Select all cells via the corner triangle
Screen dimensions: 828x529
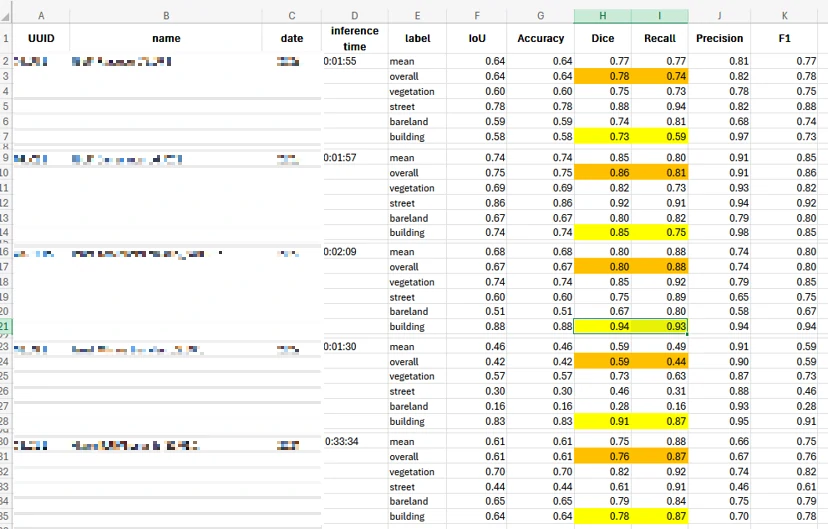coord(6,16)
